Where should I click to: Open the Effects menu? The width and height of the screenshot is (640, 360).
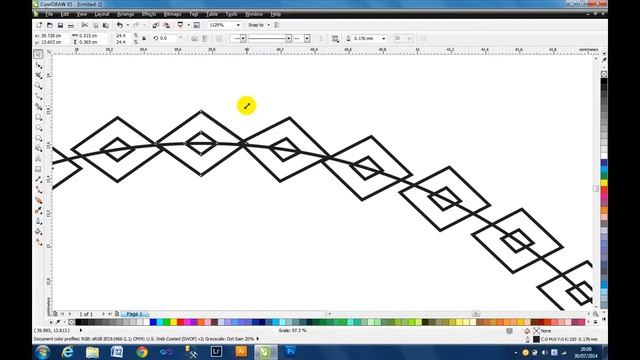coord(149,14)
